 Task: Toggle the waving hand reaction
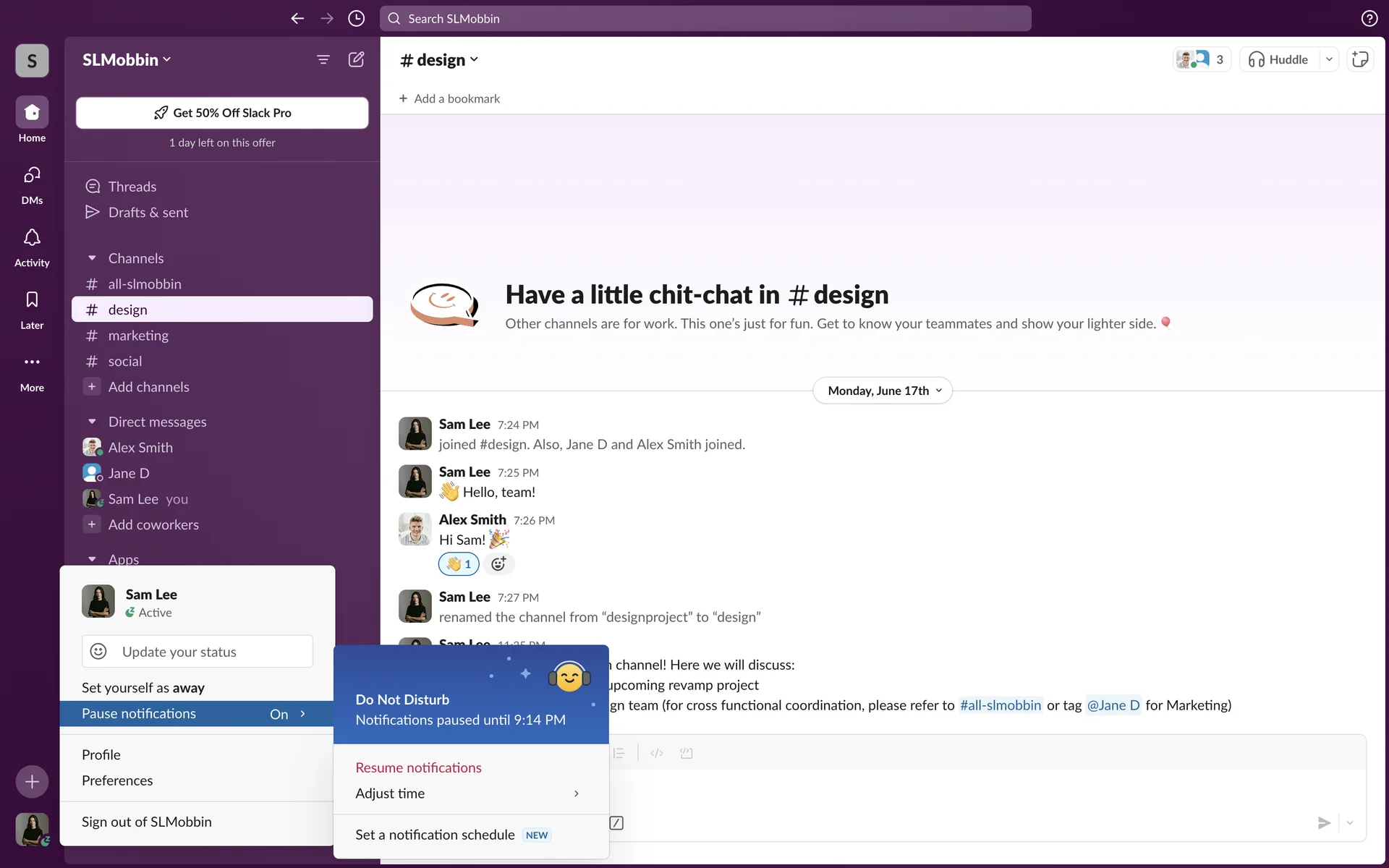click(459, 564)
